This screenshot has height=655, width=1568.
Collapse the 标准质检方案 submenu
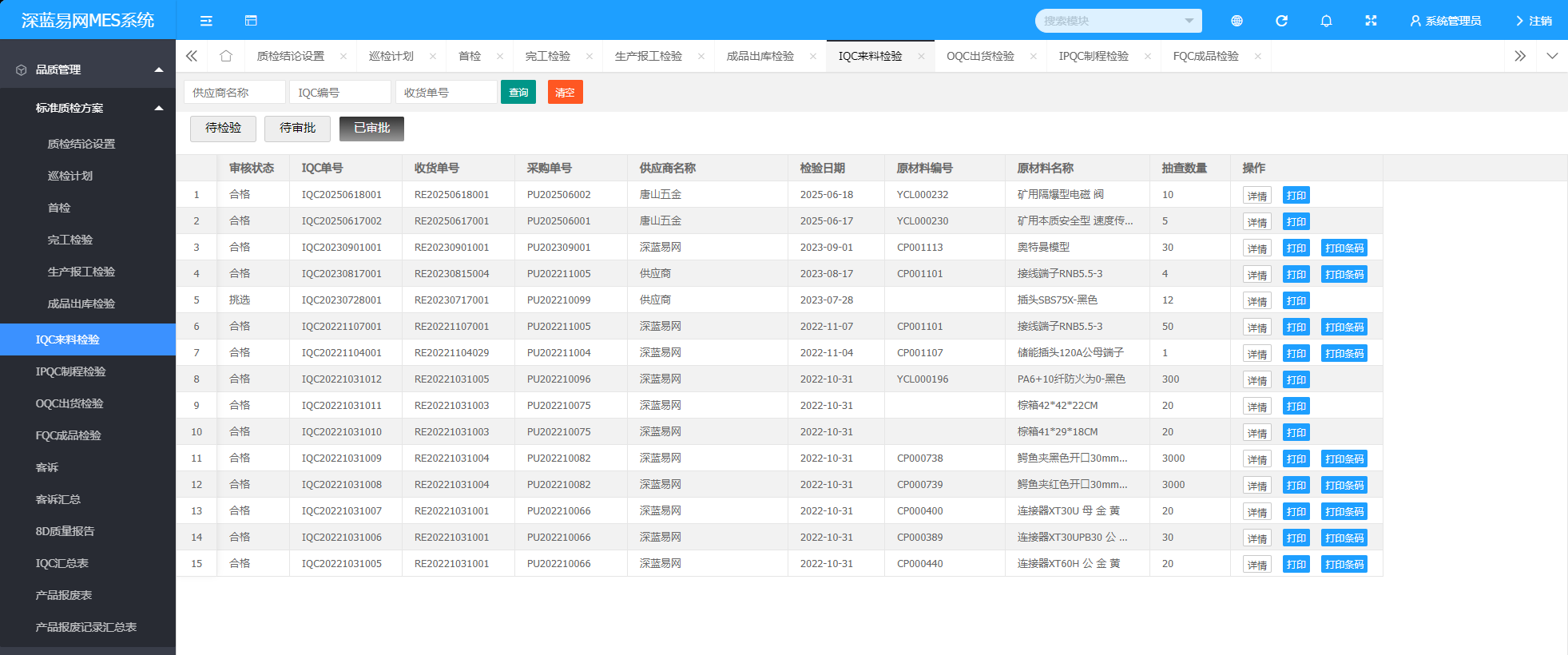pyautogui.click(x=88, y=108)
